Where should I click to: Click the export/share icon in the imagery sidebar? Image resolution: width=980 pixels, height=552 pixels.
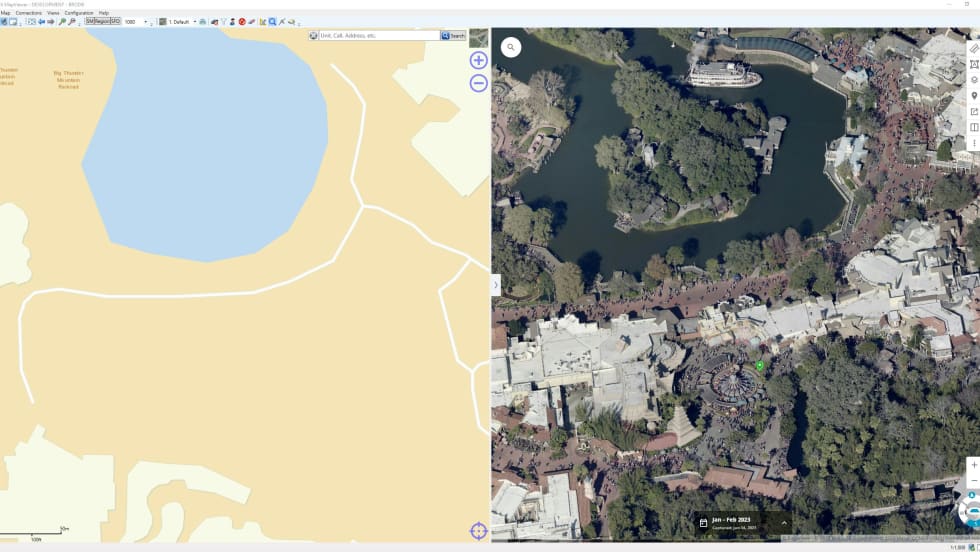pos(974,112)
